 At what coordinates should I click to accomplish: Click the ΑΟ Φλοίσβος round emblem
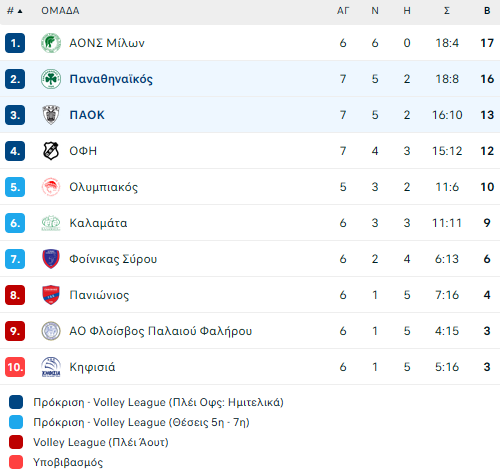click(51, 331)
